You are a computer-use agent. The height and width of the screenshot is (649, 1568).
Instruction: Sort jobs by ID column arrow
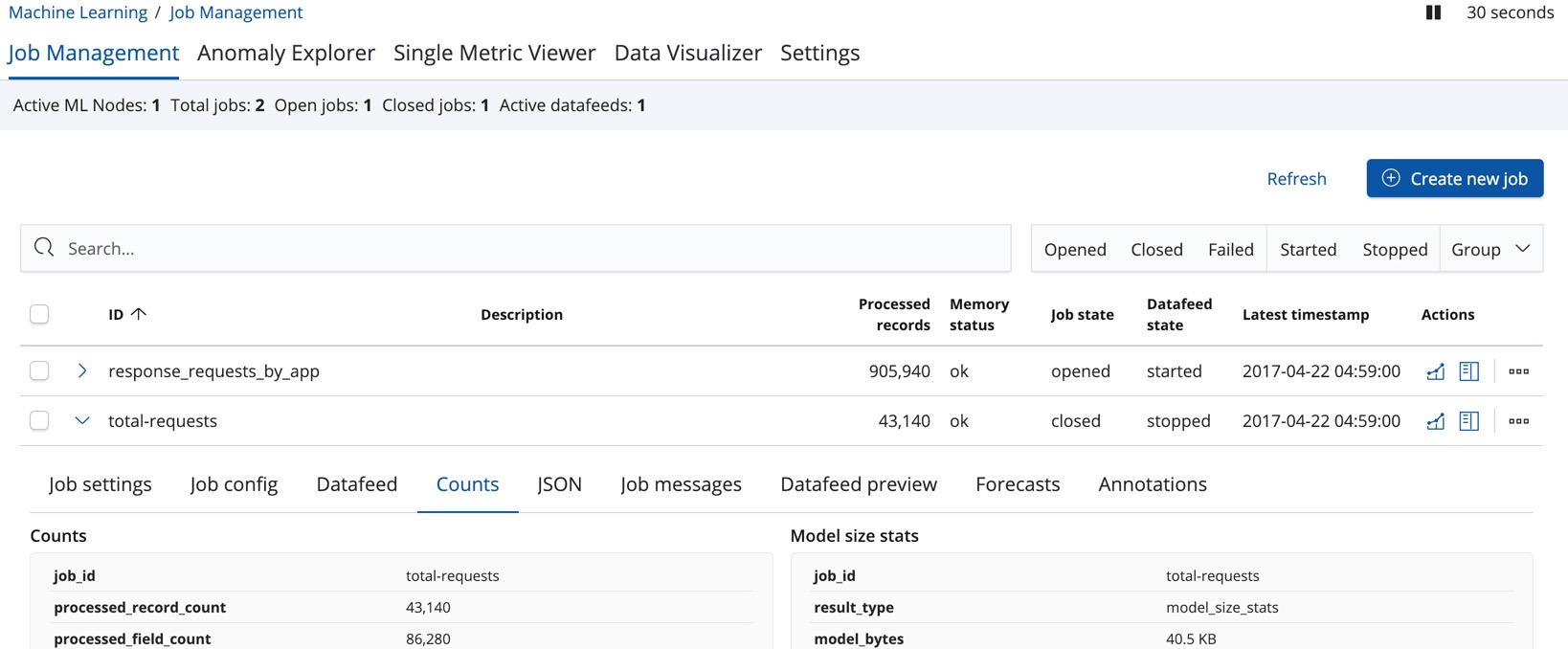(x=138, y=314)
